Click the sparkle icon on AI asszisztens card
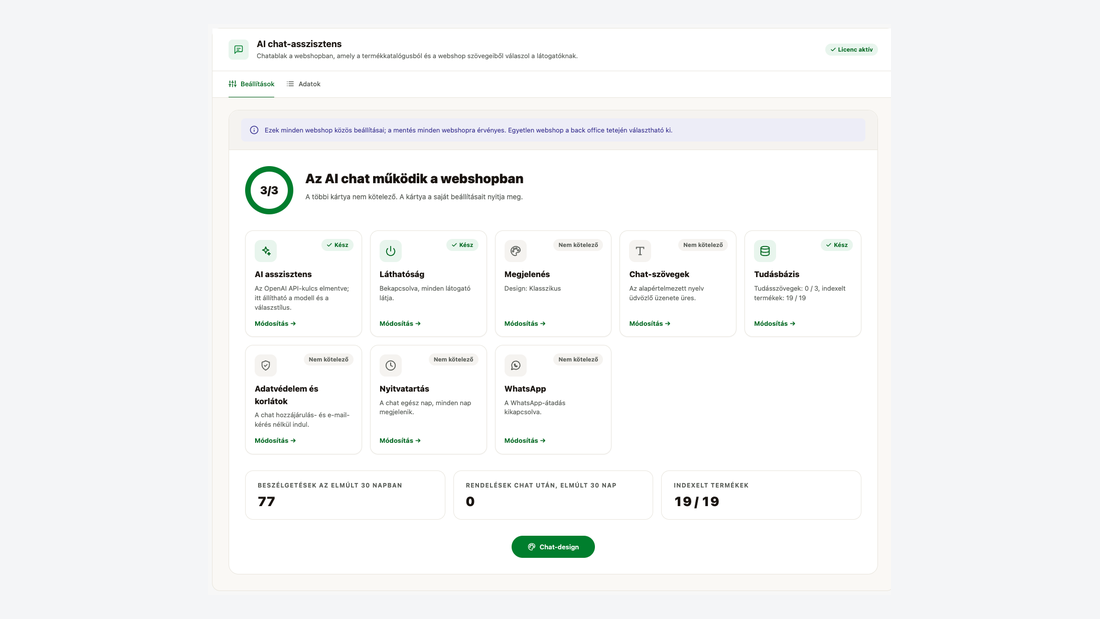The height and width of the screenshot is (619, 1100). point(266,251)
